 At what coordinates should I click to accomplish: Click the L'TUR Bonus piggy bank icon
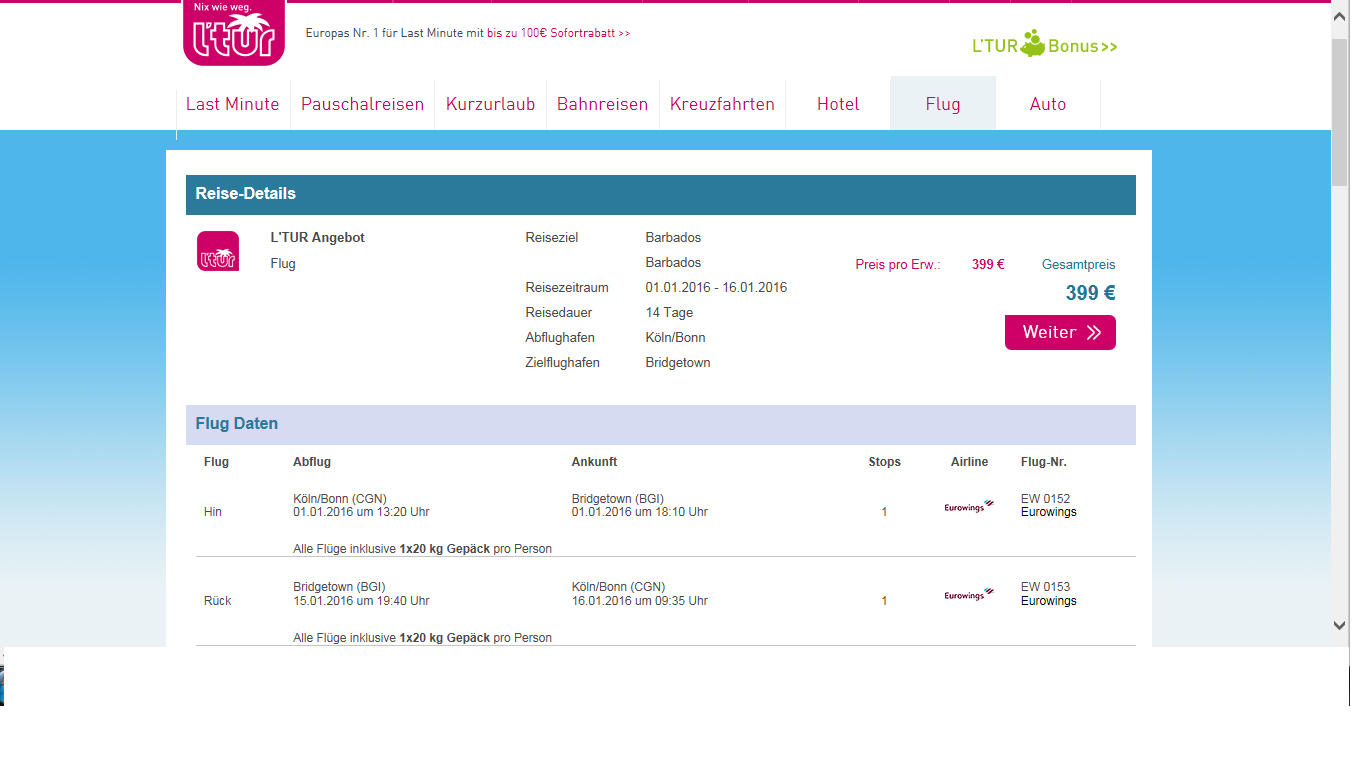1033,43
